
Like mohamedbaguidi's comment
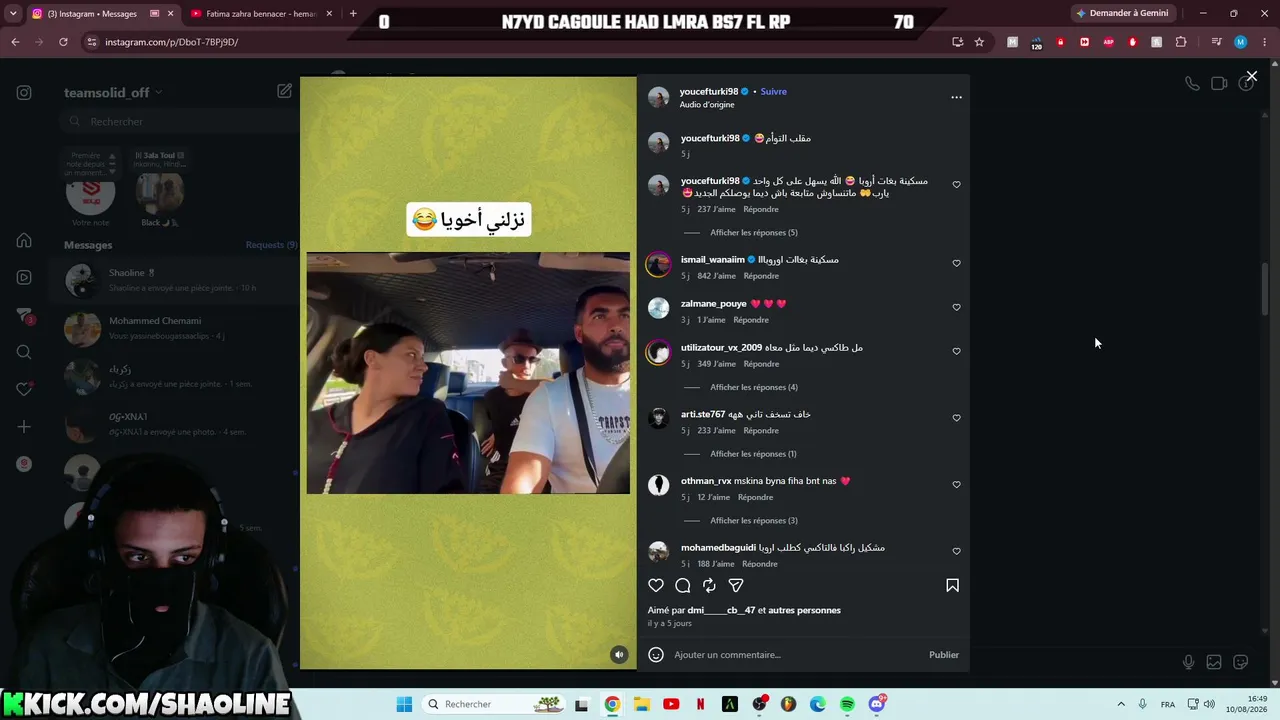click(956, 551)
